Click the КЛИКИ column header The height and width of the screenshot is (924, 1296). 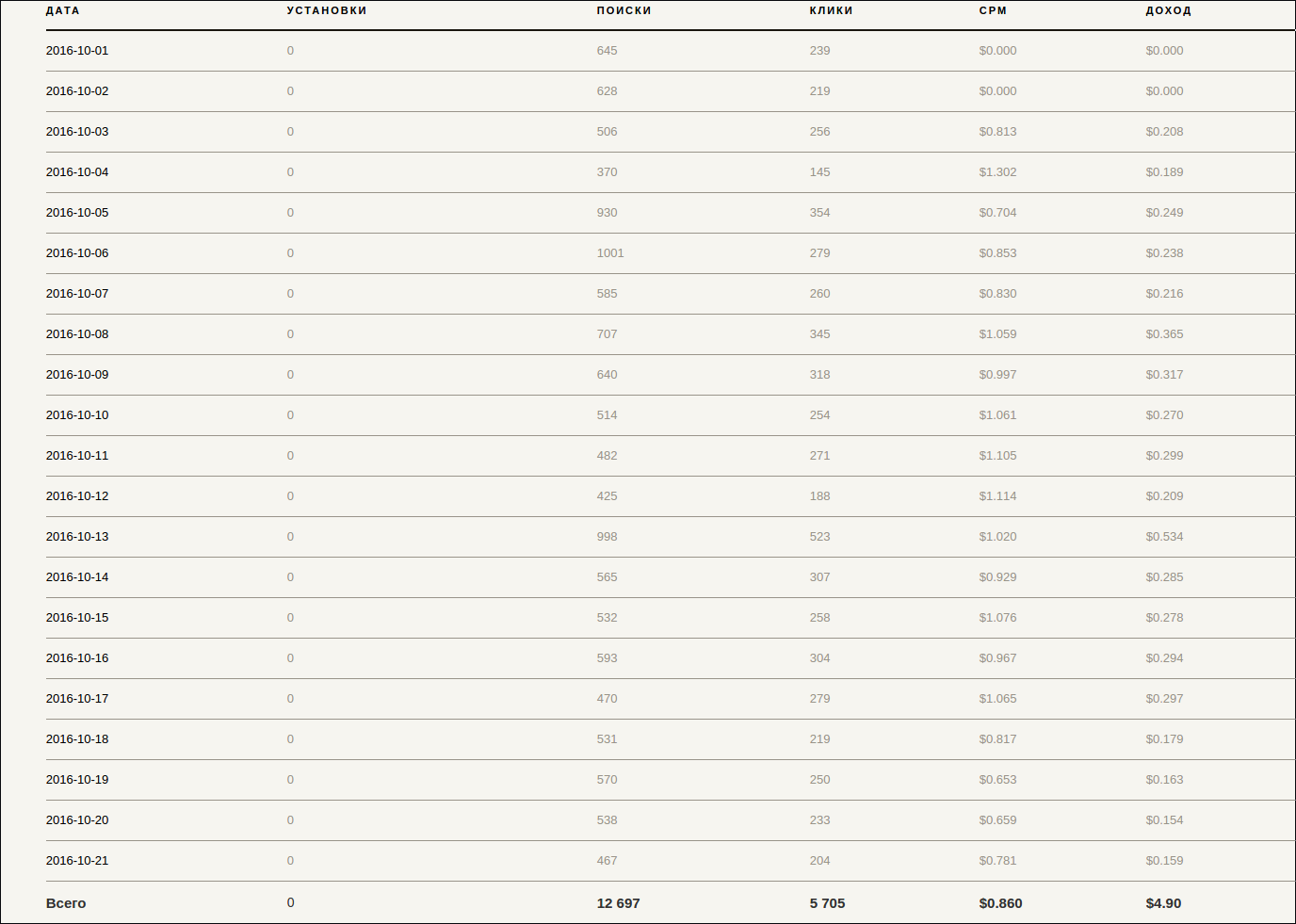(x=831, y=10)
